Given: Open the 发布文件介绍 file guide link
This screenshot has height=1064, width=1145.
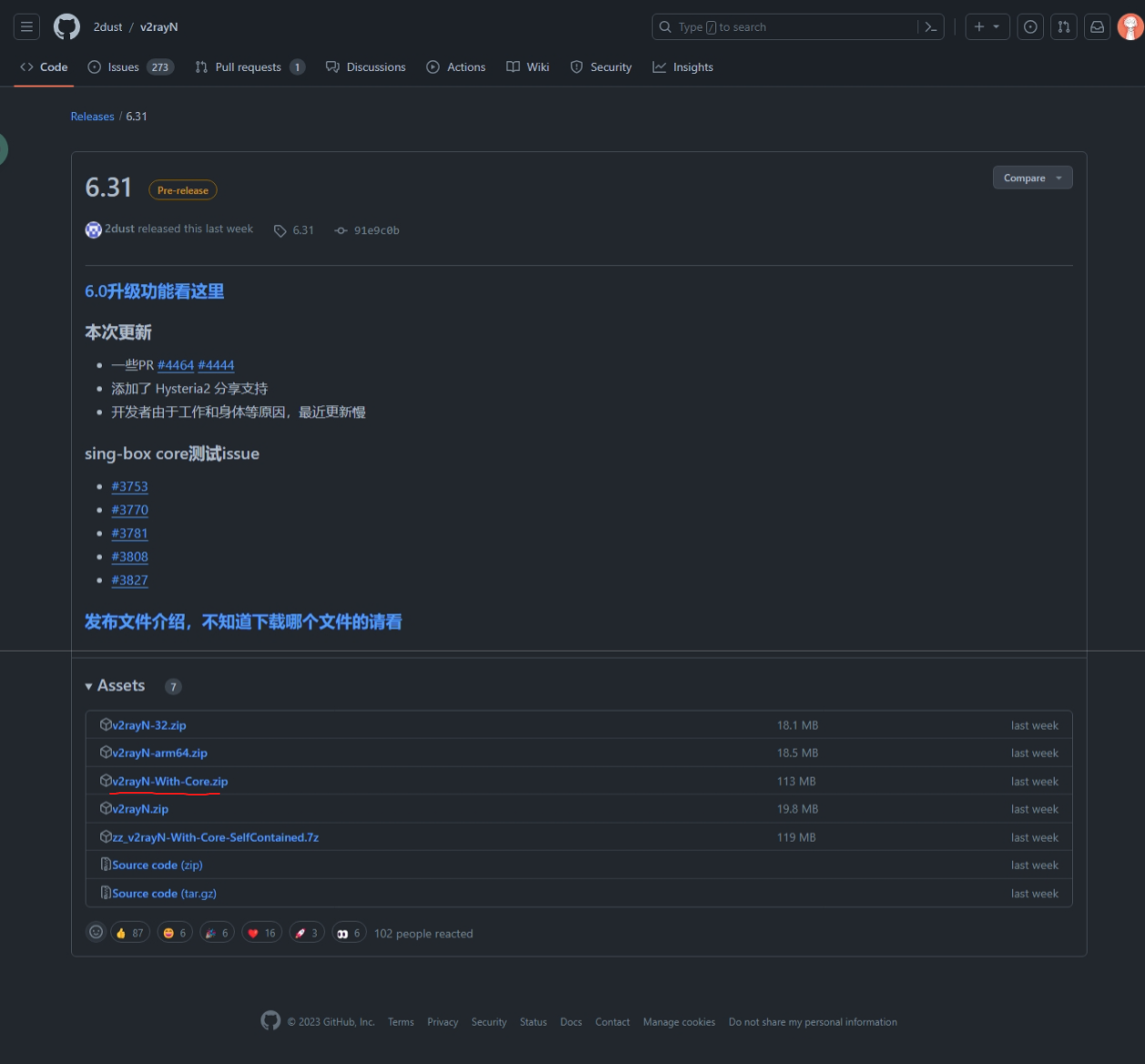Looking at the screenshot, I should tap(243, 622).
